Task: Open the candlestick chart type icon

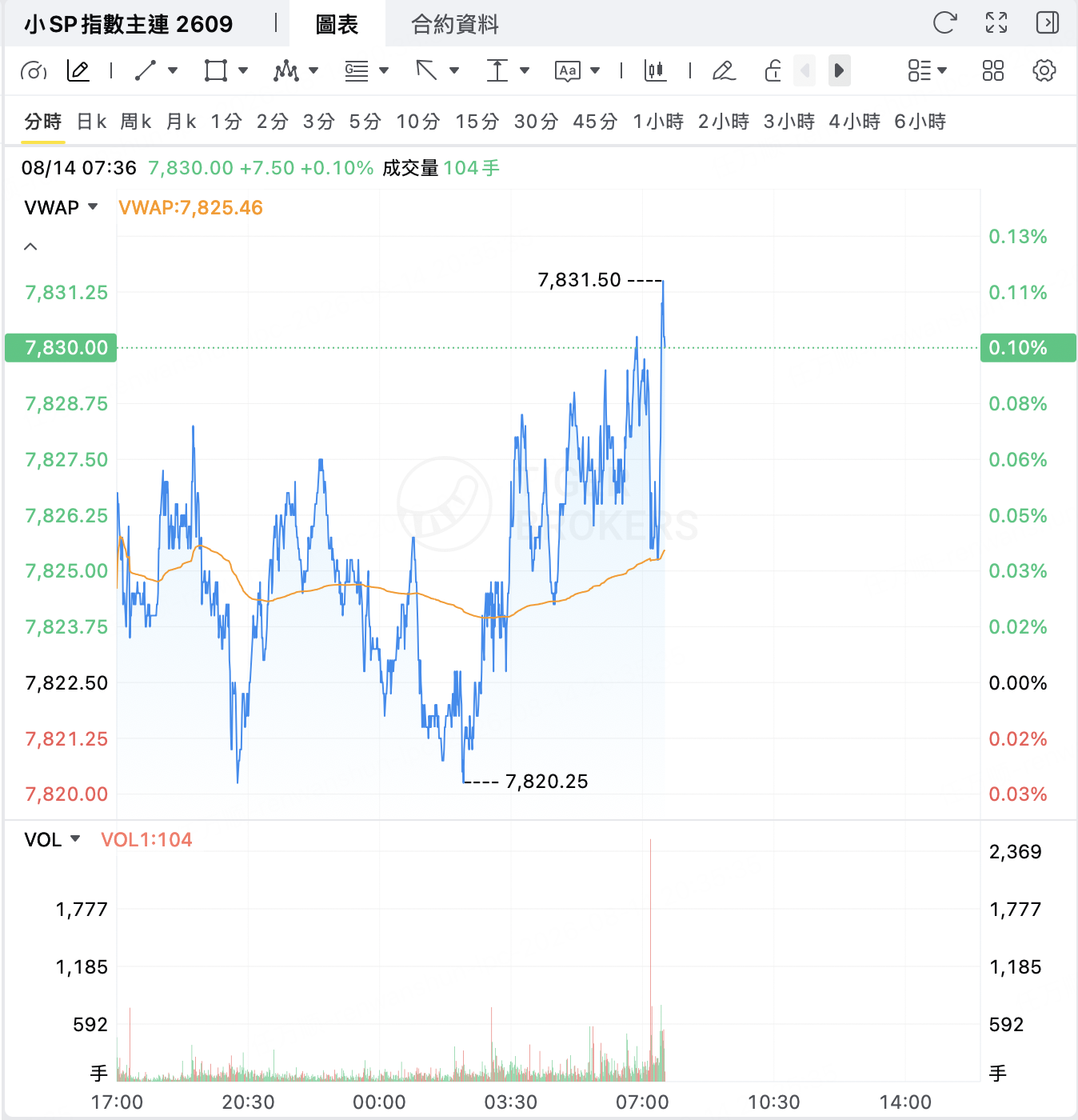Action: point(655,70)
